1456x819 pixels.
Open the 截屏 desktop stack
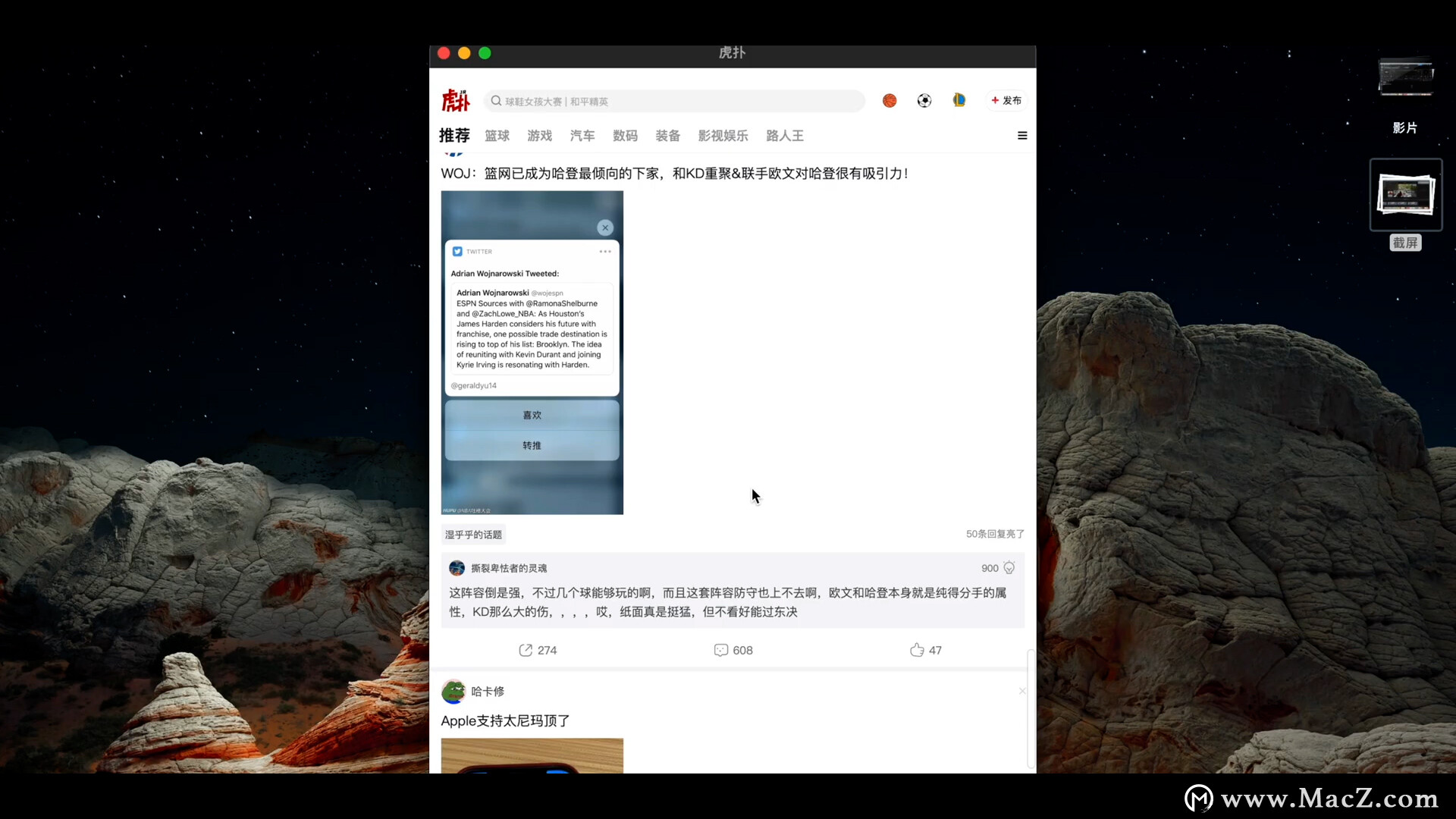[1405, 205]
